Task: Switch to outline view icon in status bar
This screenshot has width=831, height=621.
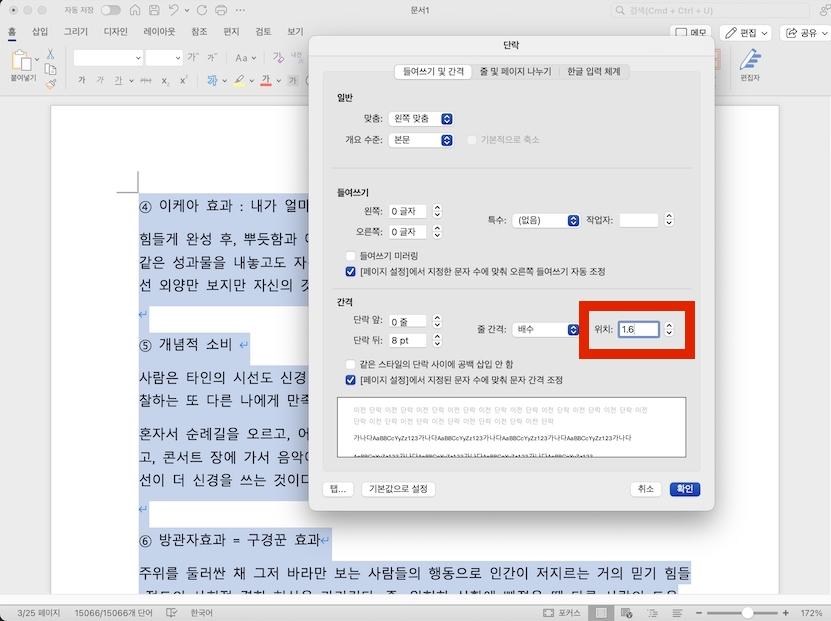Action: pos(652,613)
